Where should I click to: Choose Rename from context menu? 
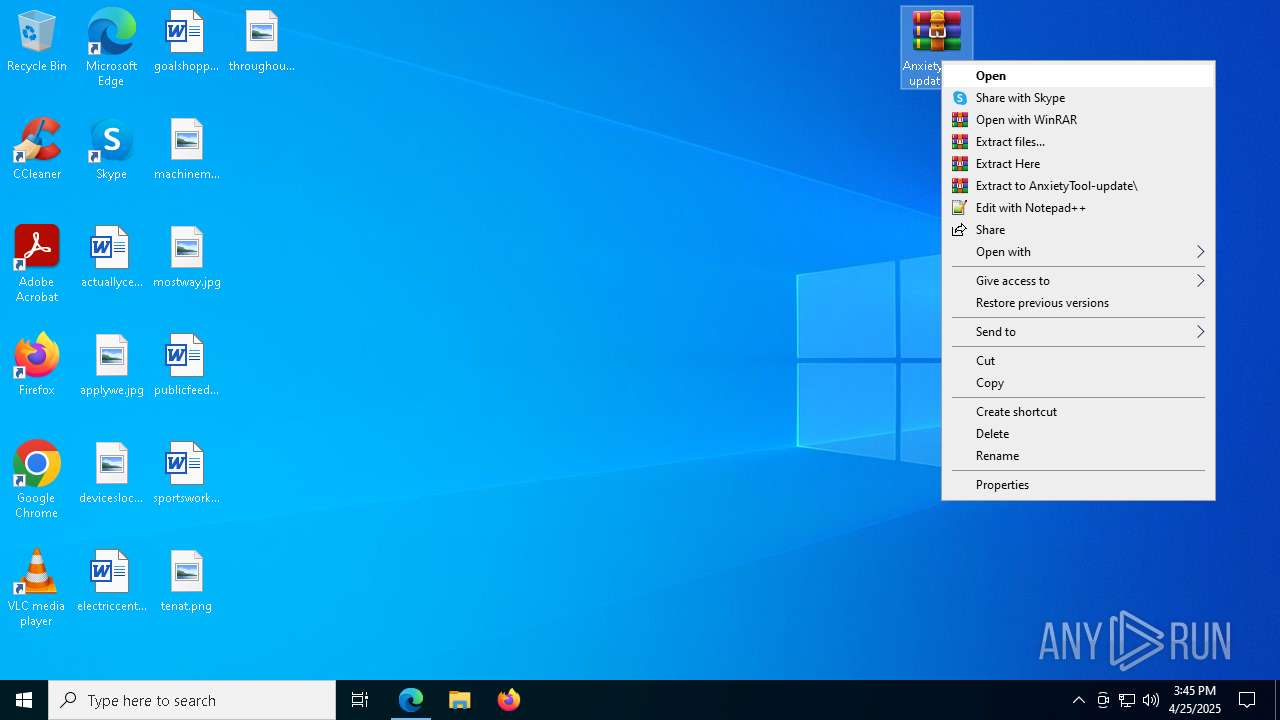click(1078, 456)
